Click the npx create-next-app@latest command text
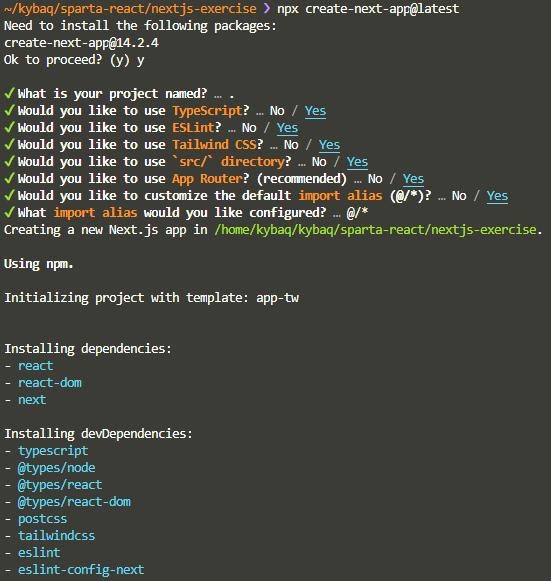 pos(368,9)
